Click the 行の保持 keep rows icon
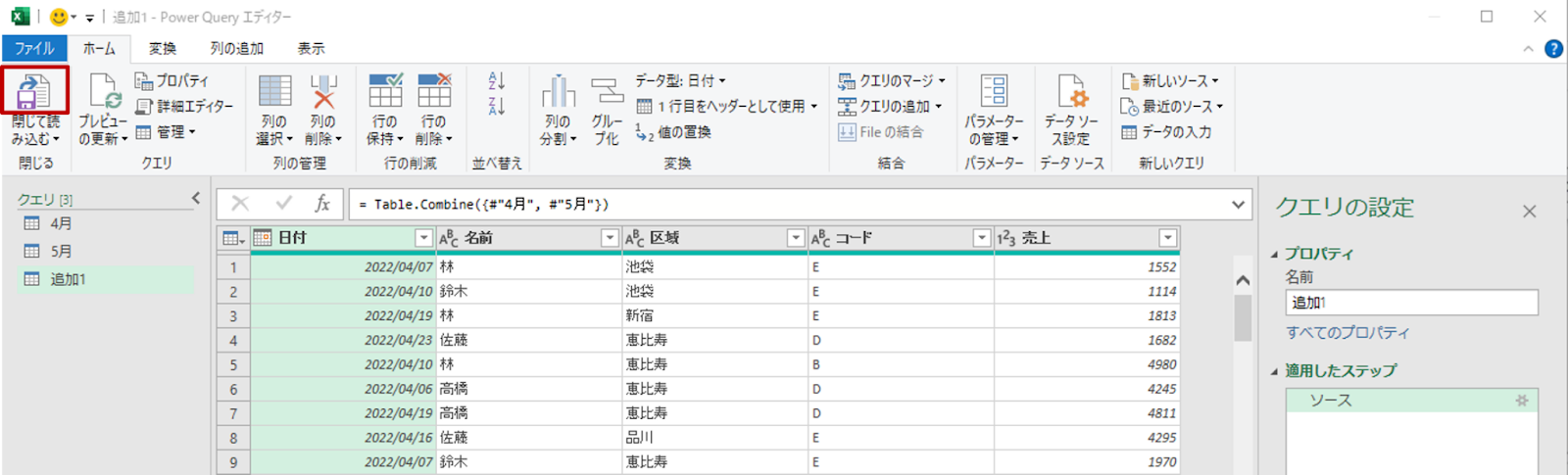Screen dimensions: 1568x475 385,90
